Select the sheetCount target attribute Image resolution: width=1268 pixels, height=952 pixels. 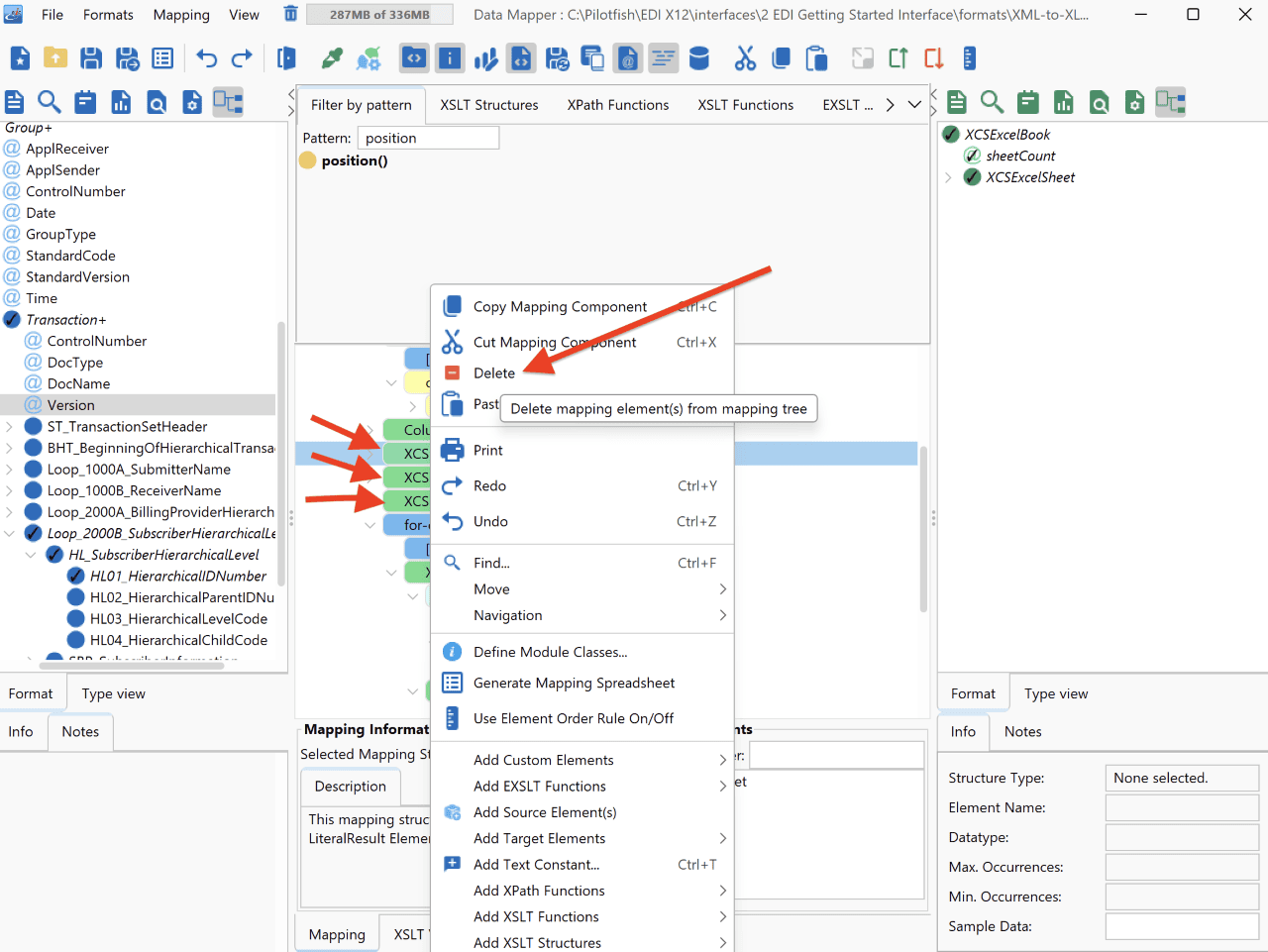[x=1020, y=157]
